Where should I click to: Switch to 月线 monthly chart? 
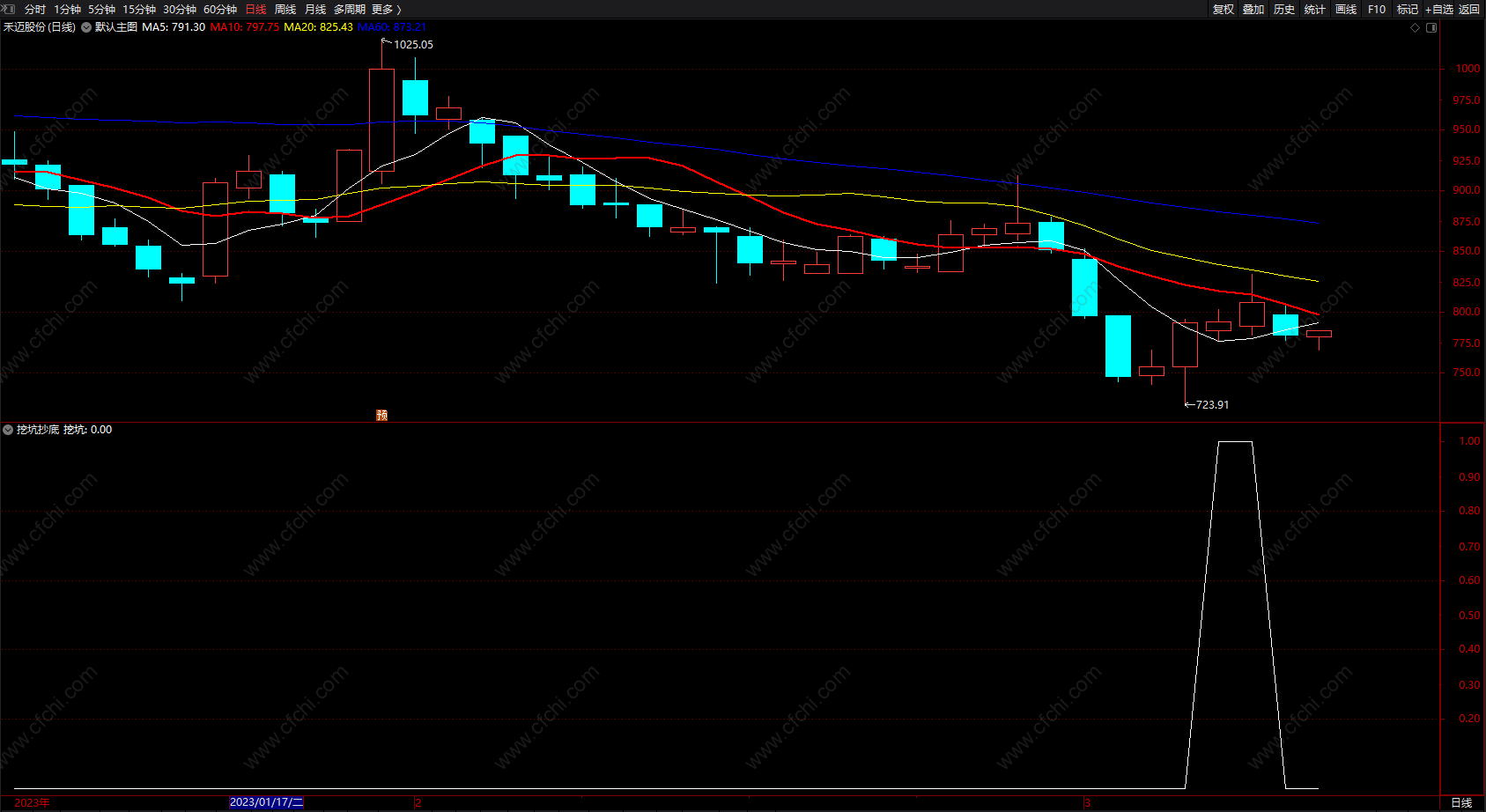tap(315, 10)
